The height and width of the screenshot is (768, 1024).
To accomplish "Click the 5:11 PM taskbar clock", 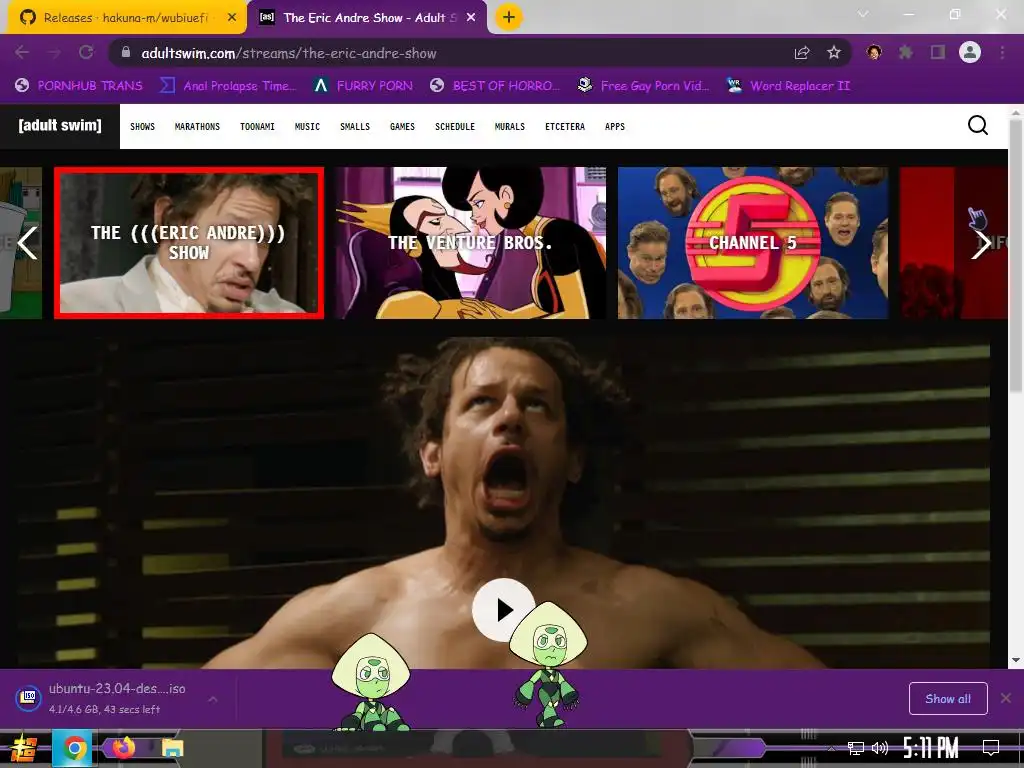I will 931,748.
